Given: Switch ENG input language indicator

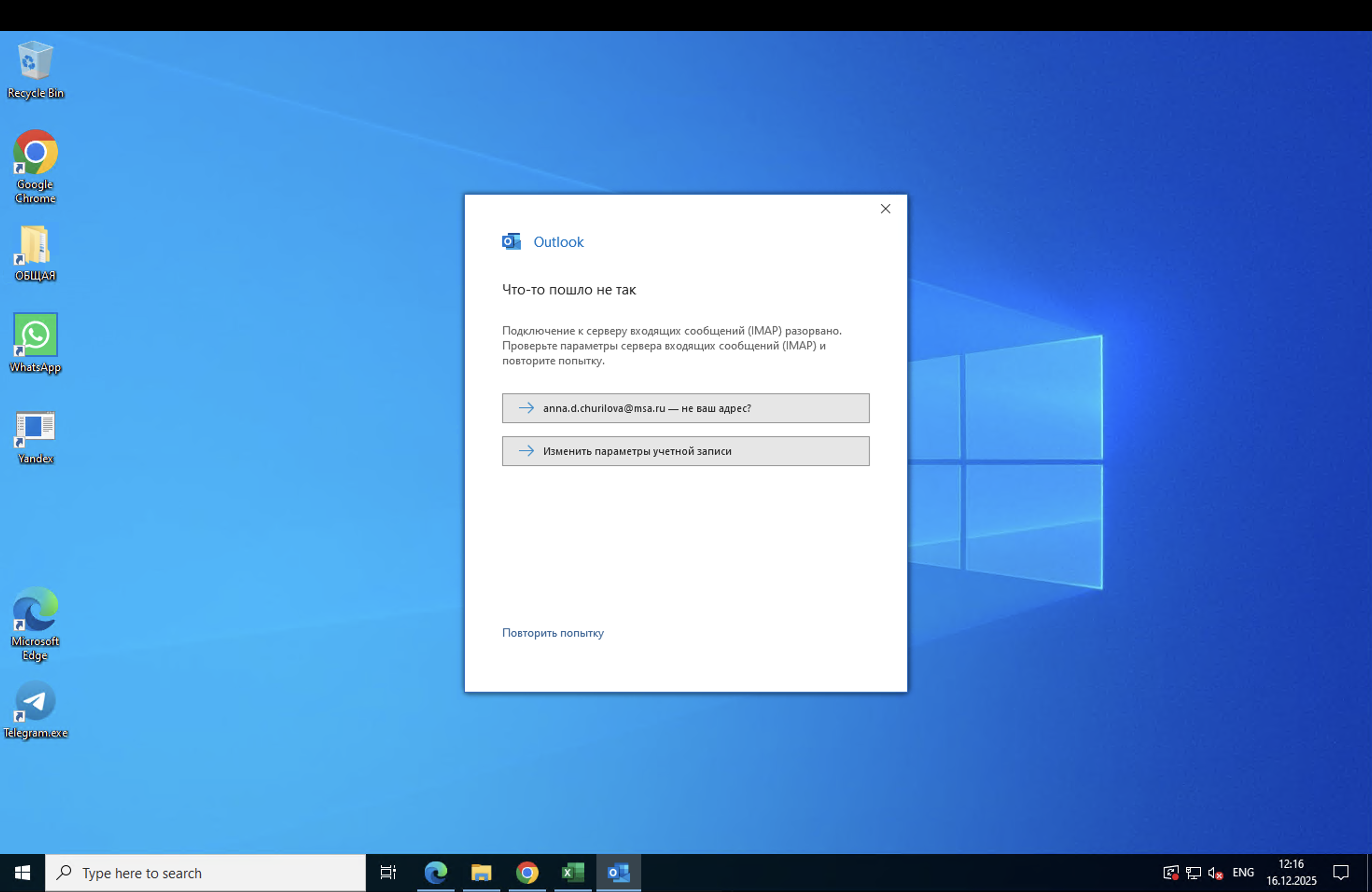Looking at the screenshot, I should [1243, 872].
